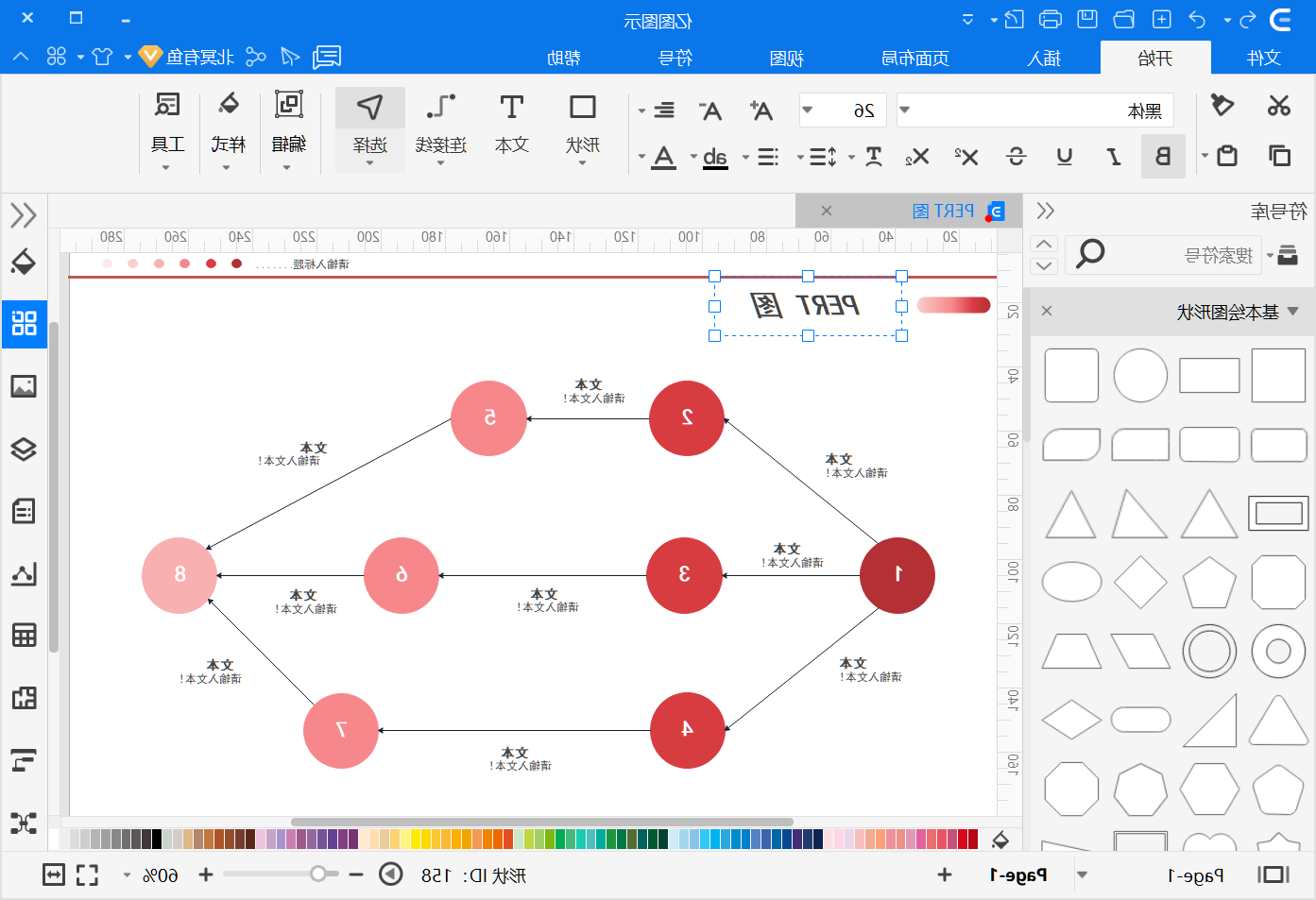Click the Export icon in title bar

1014,19
